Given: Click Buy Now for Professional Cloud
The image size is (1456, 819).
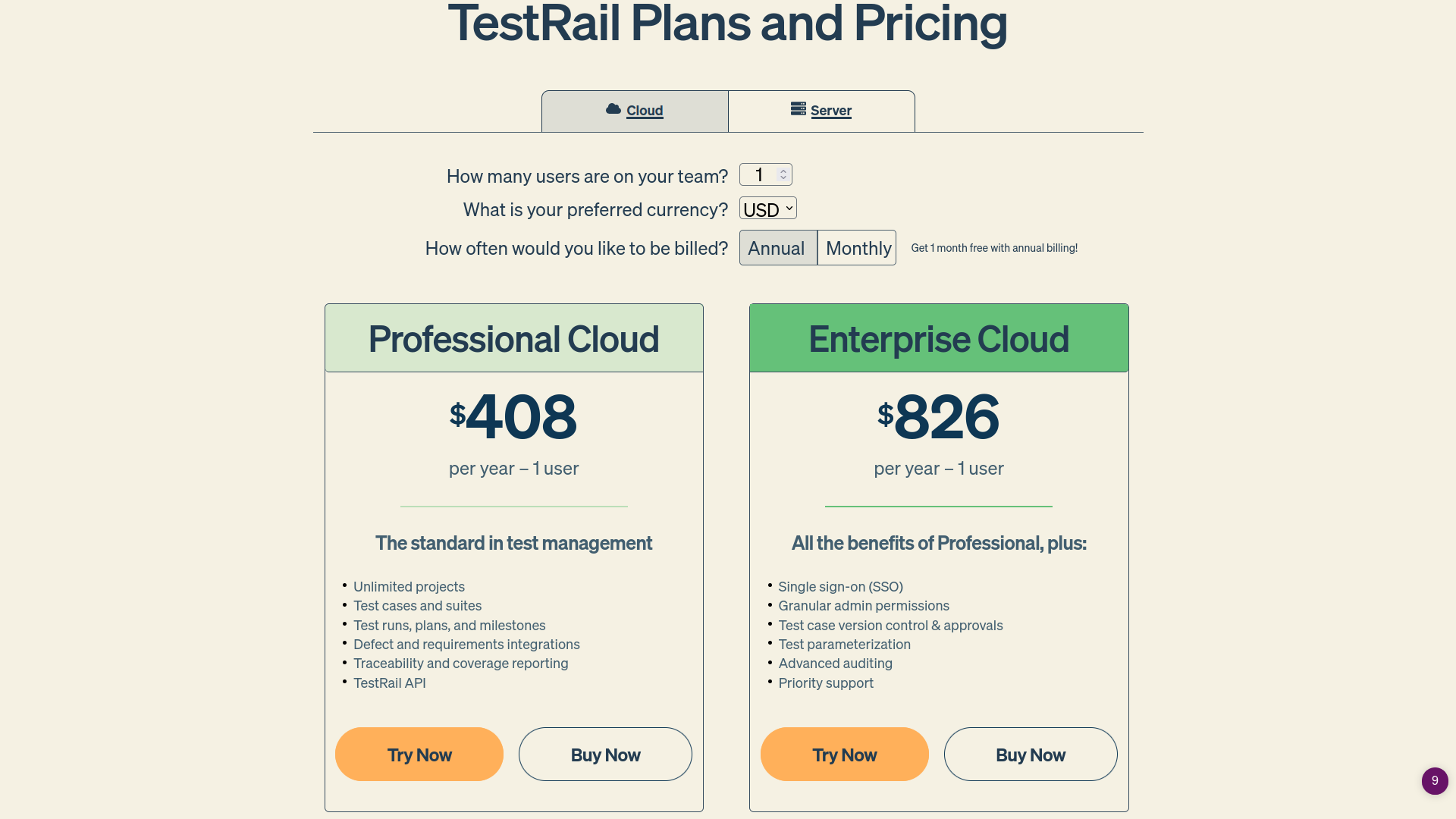Looking at the screenshot, I should [605, 754].
